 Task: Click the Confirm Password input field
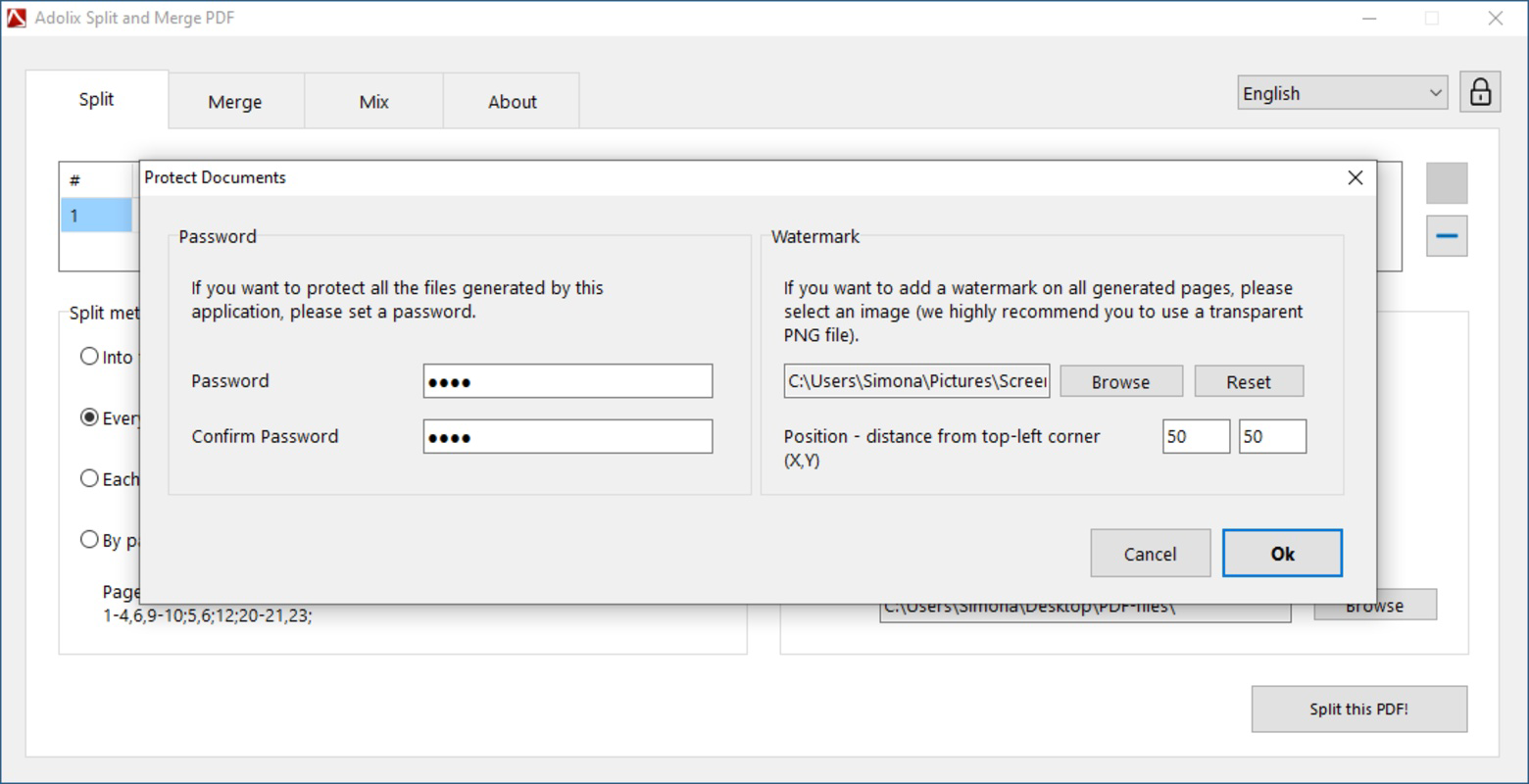coord(567,436)
